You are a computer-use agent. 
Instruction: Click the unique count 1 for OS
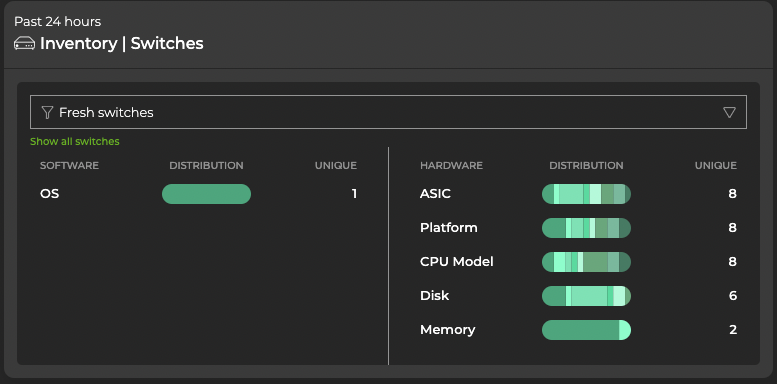pyautogui.click(x=354, y=194)
